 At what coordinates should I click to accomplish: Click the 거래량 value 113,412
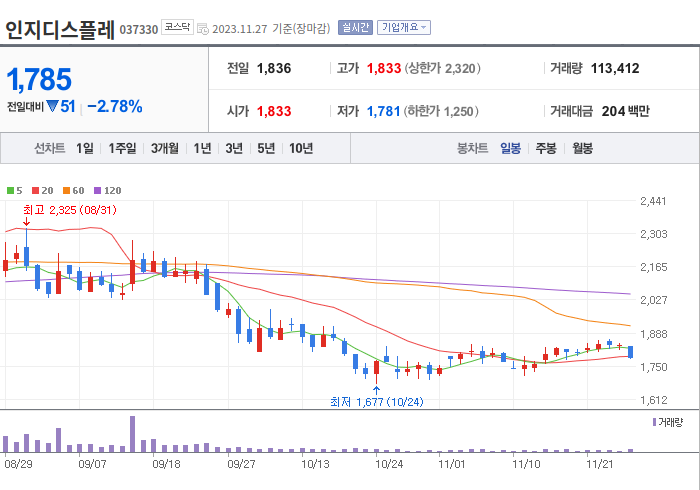pyautogui.click(x=615, y=68)
